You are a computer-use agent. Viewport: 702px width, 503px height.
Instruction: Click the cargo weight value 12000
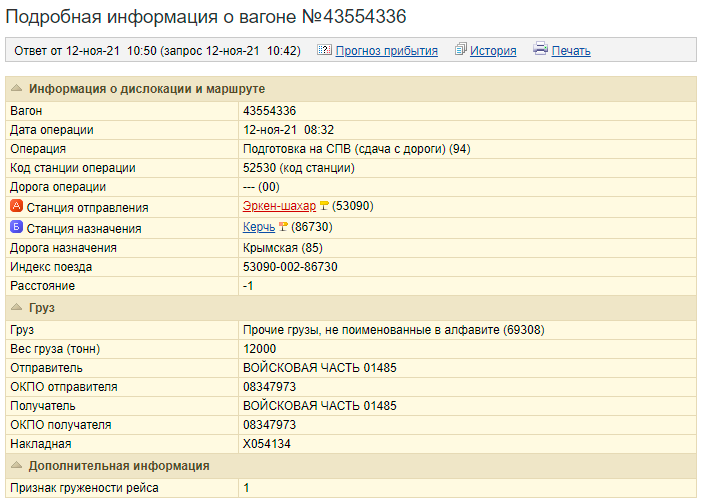click(259, 348)
